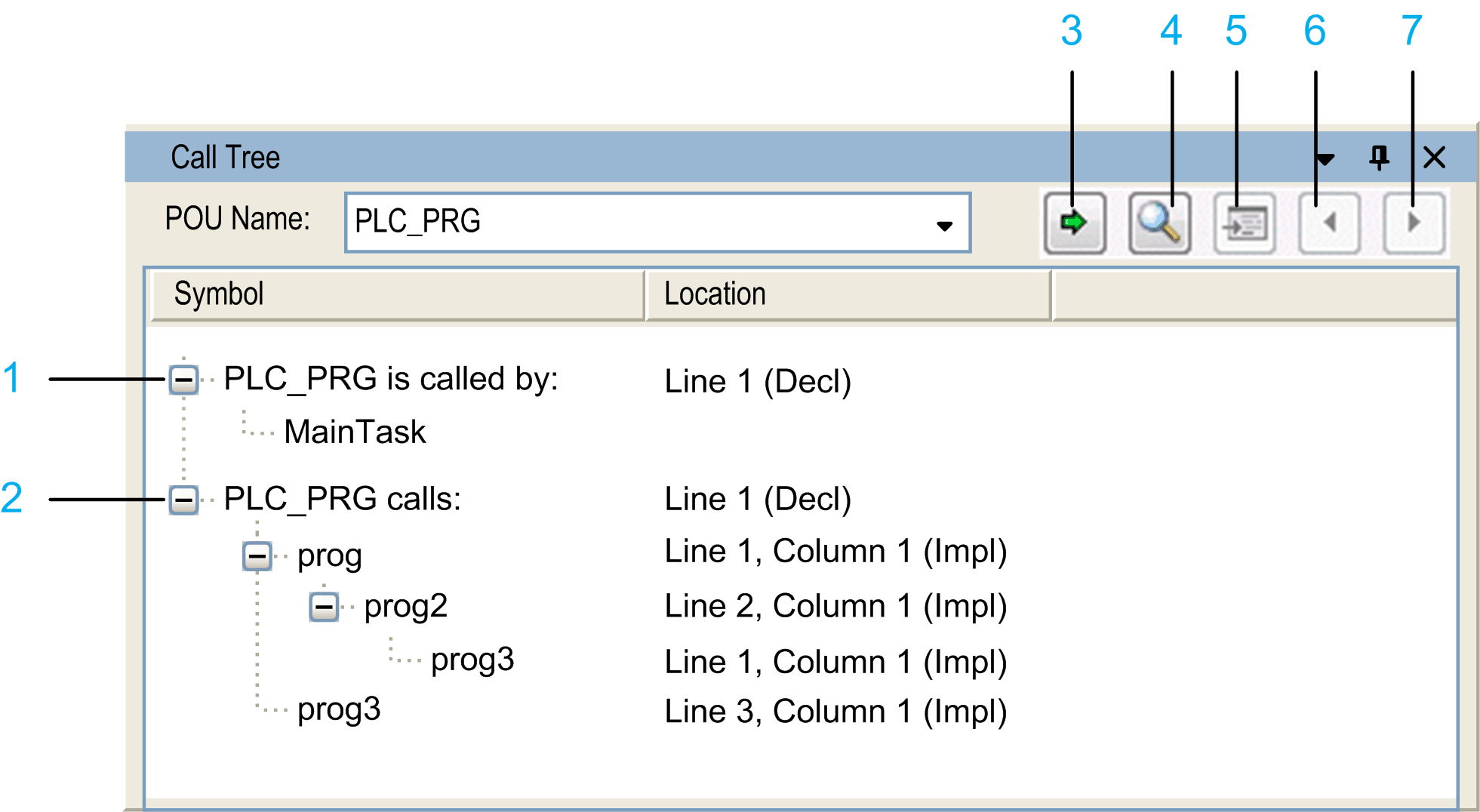Close the Call Tree panel
This screenshot has width=1480, height=812.
tap(1435, 157)
